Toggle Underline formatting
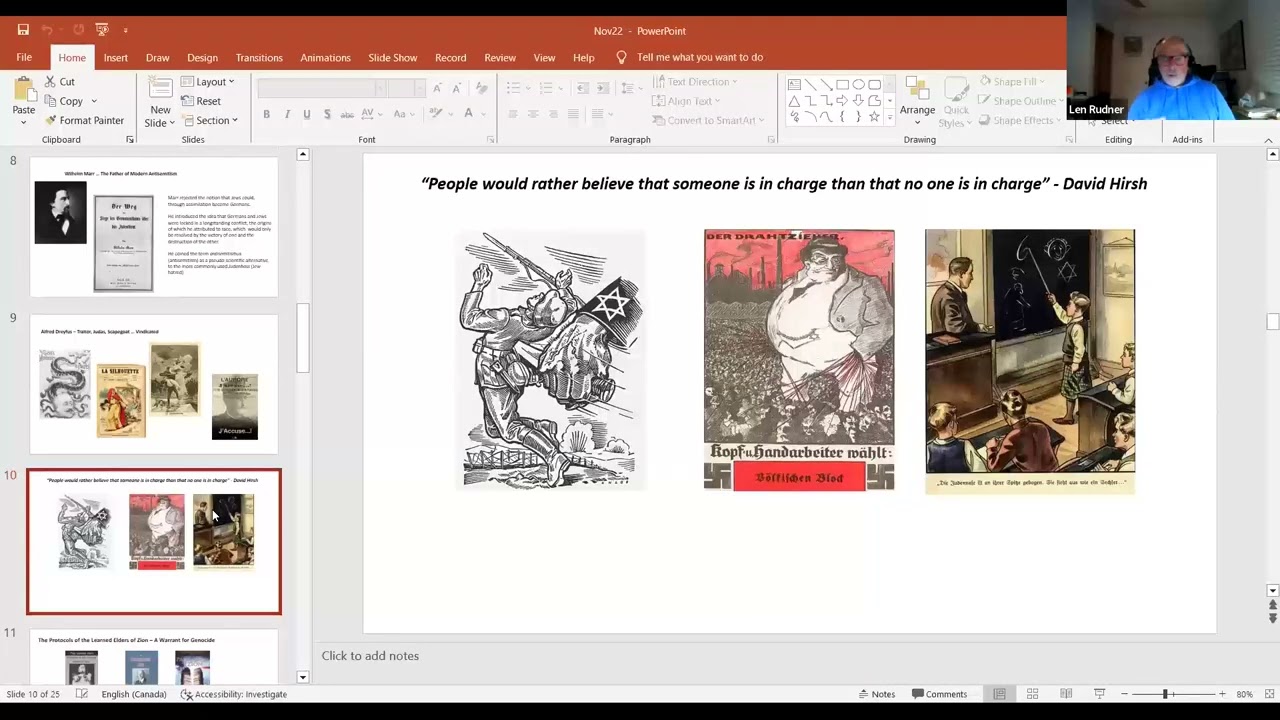This screenshot has height=720, width=1280. (x=307, y=114)
